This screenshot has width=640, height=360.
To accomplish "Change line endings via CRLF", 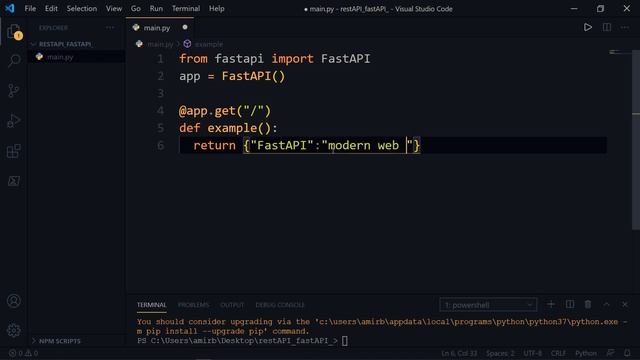I will [x=558, y=353].
